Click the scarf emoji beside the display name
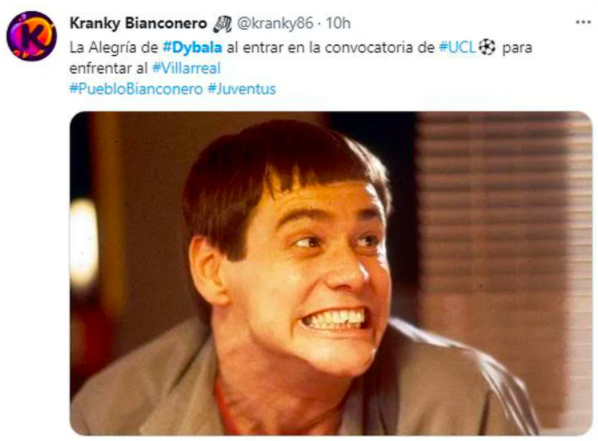This screenshot has width=598, height=441. click(222, 24)
